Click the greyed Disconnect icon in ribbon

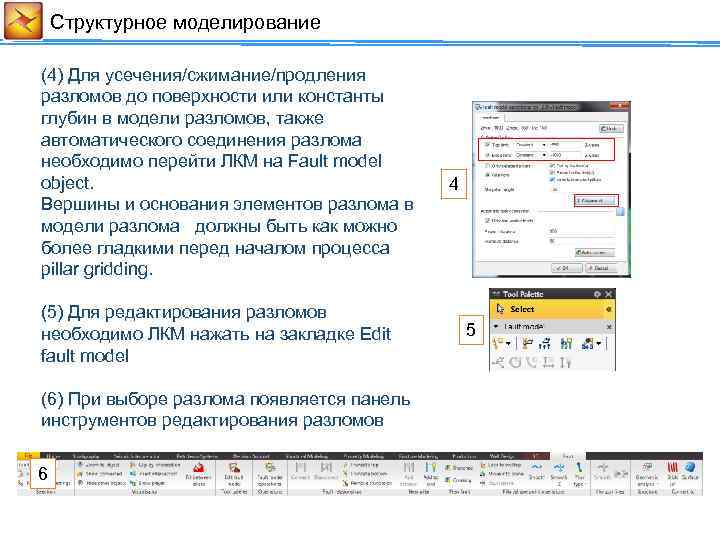click(x=326, y=473)
